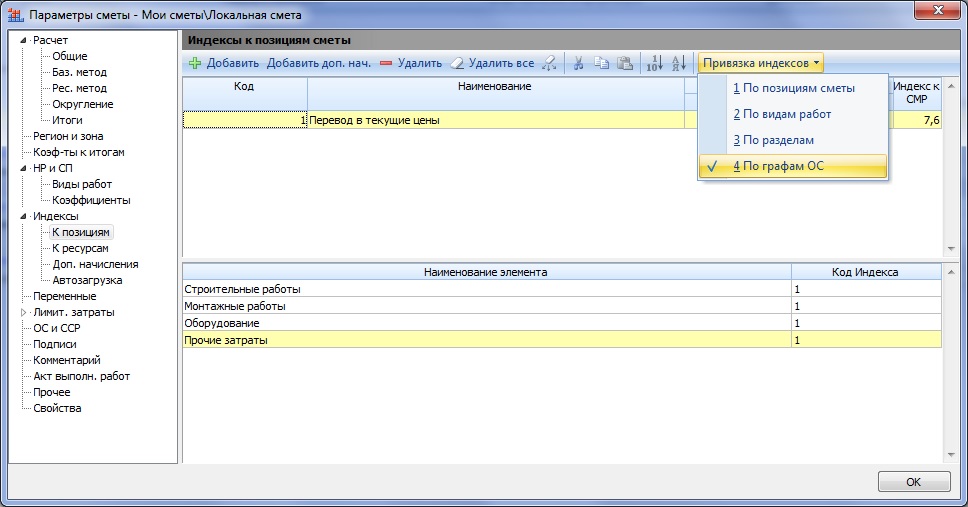Click the eraser Удалить все icon
This screenshot has height=507, width=968.
[x=457, y=63]
